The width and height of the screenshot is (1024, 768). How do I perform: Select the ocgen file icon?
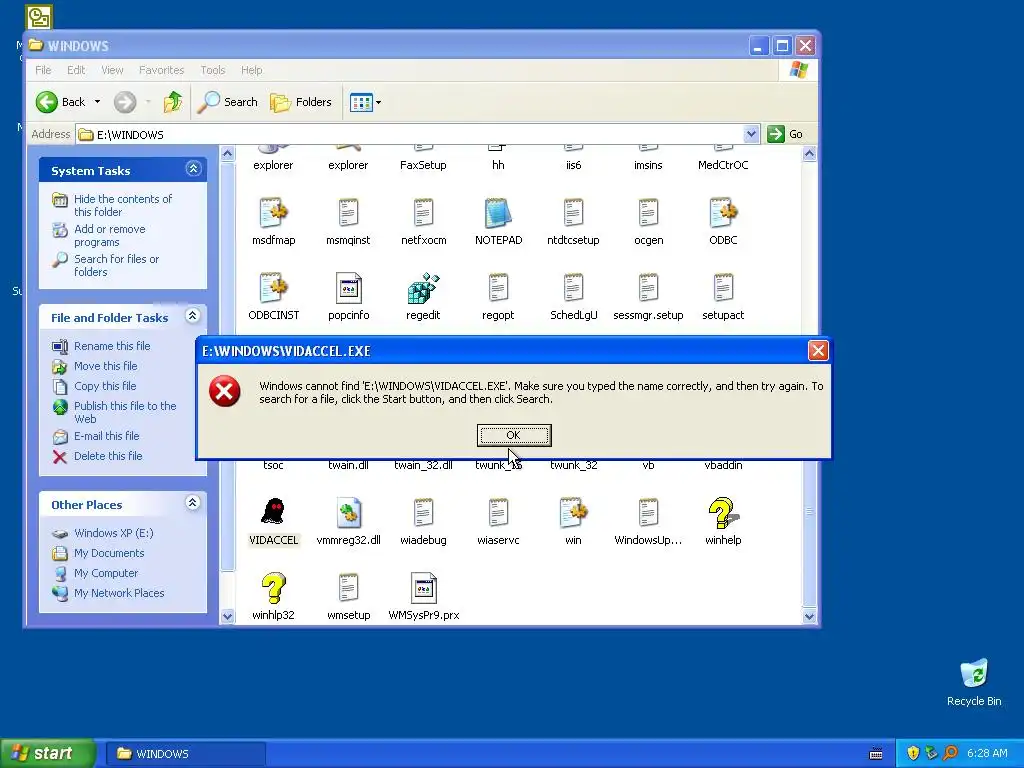(648, 213)
